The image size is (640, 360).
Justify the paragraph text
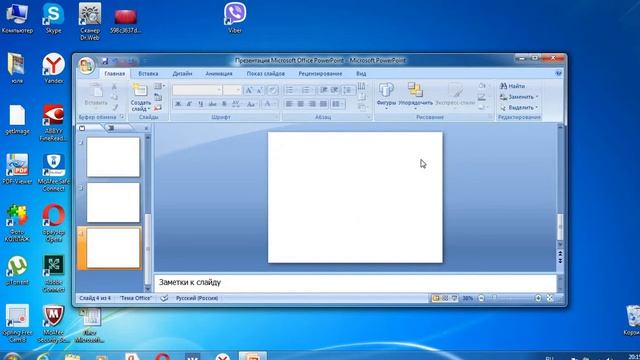coord(323,104)
